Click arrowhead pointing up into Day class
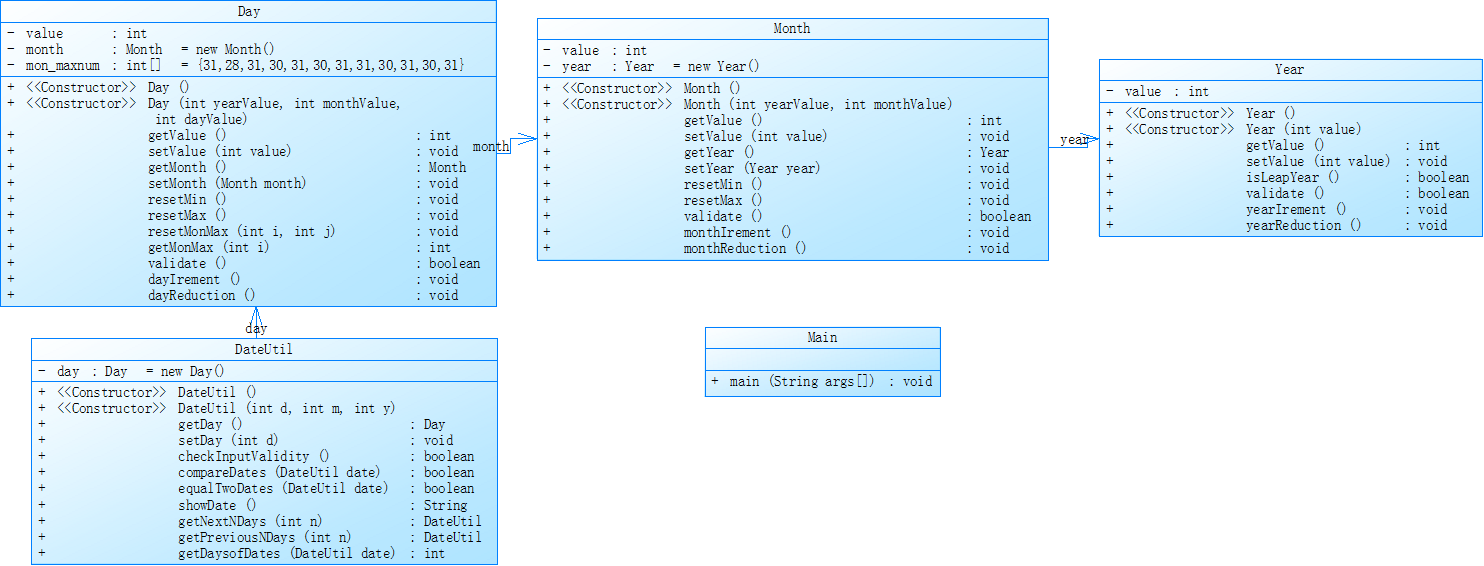 256,314
